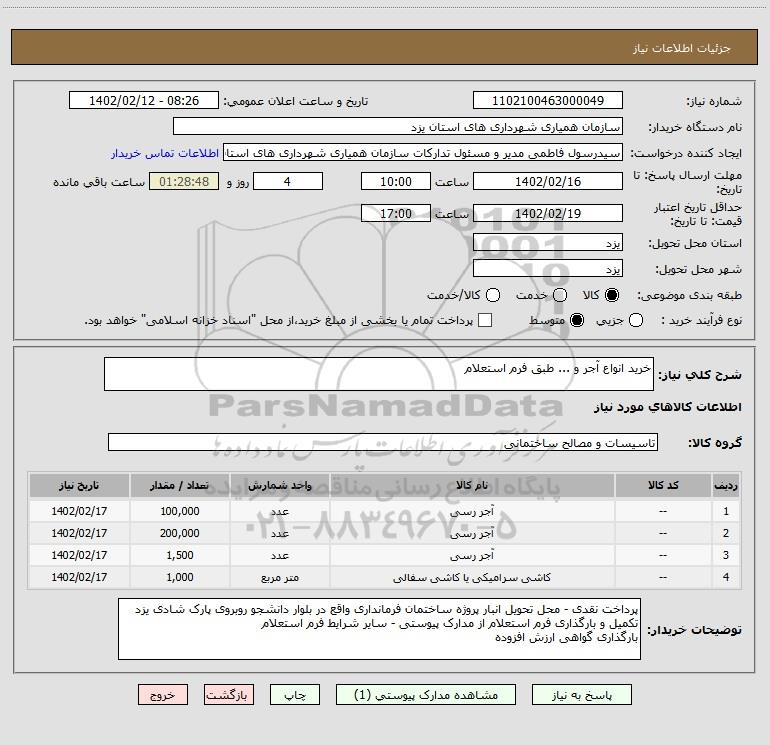This screenshot has height=745, width=770.
Task: Click the شماره نیاز field 1102100463000049
Action: pos(548,101)
